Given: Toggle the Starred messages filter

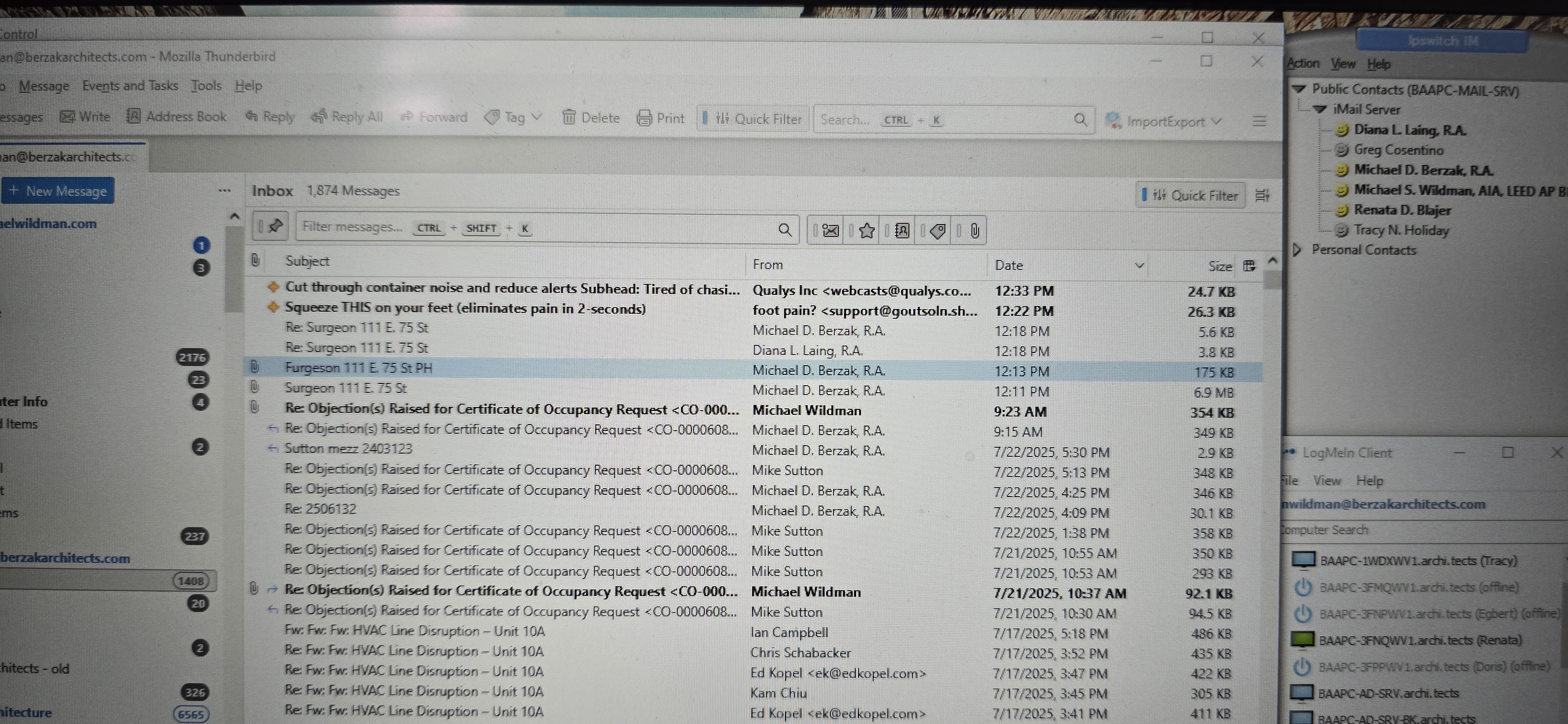Looking at the screenshot, I should pos(866,231).
